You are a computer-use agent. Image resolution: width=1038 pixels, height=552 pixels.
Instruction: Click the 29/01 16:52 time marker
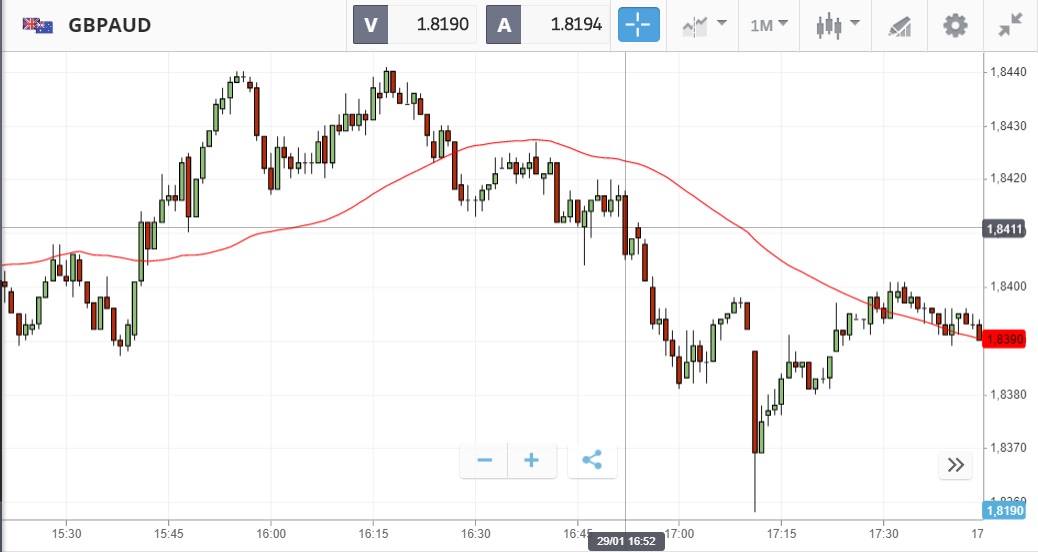click(x=625, y=541)
